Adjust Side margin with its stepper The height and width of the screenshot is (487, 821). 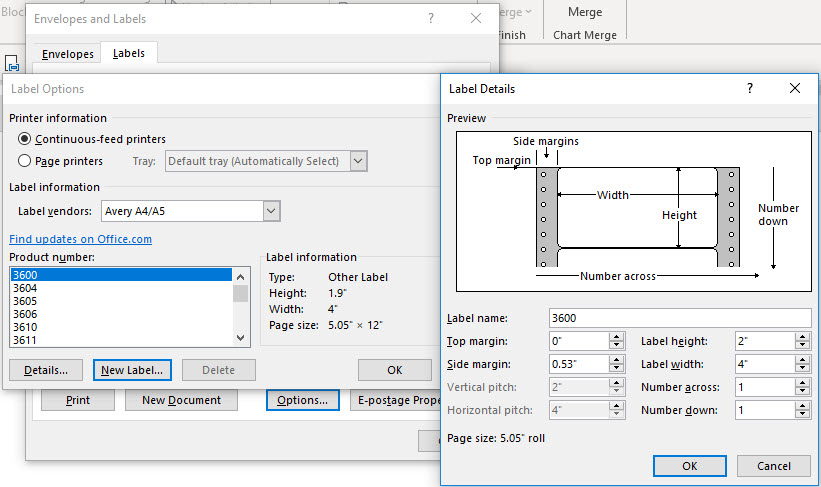(617, 364)
